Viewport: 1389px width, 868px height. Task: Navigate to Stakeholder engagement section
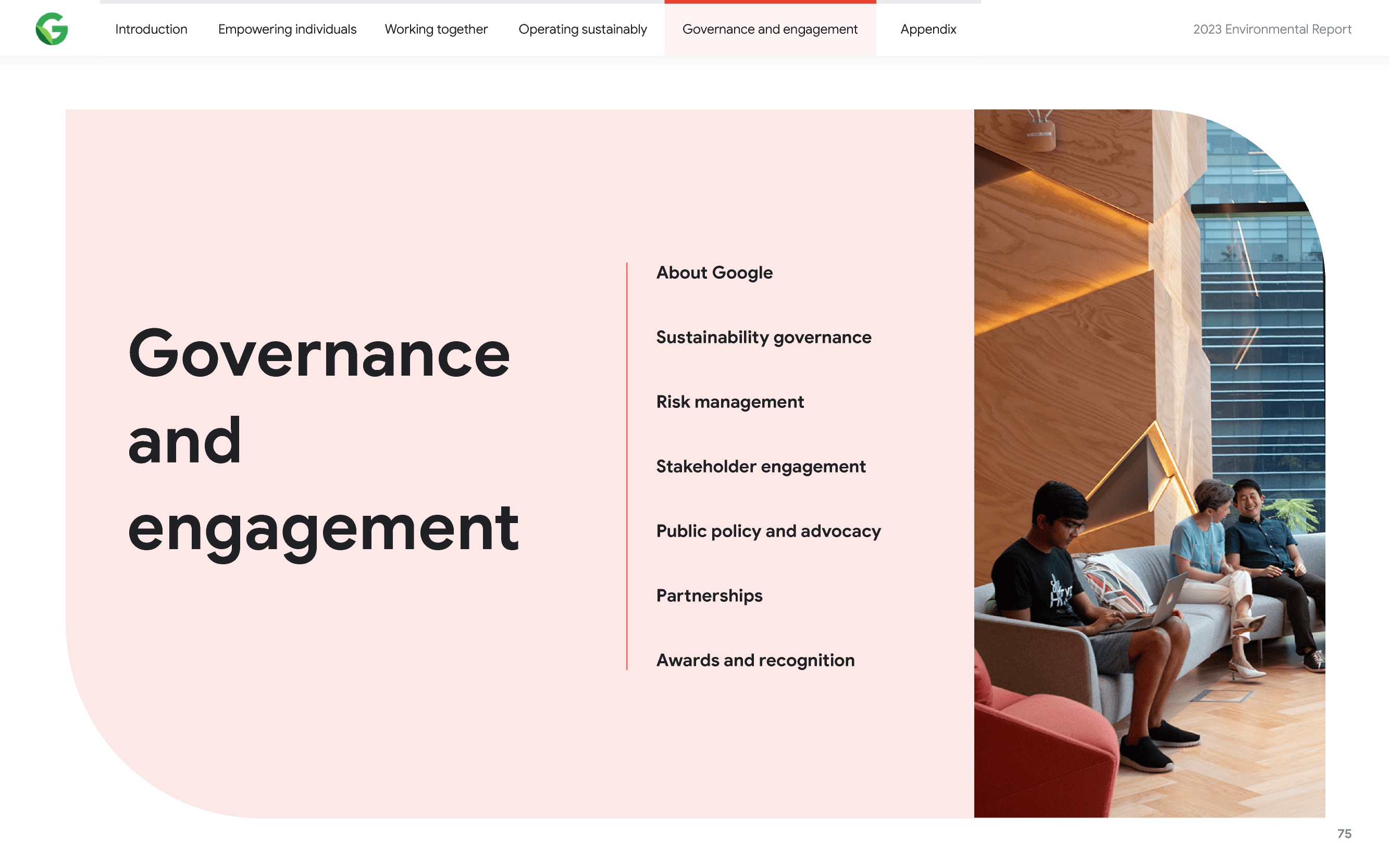click(761, 467)
